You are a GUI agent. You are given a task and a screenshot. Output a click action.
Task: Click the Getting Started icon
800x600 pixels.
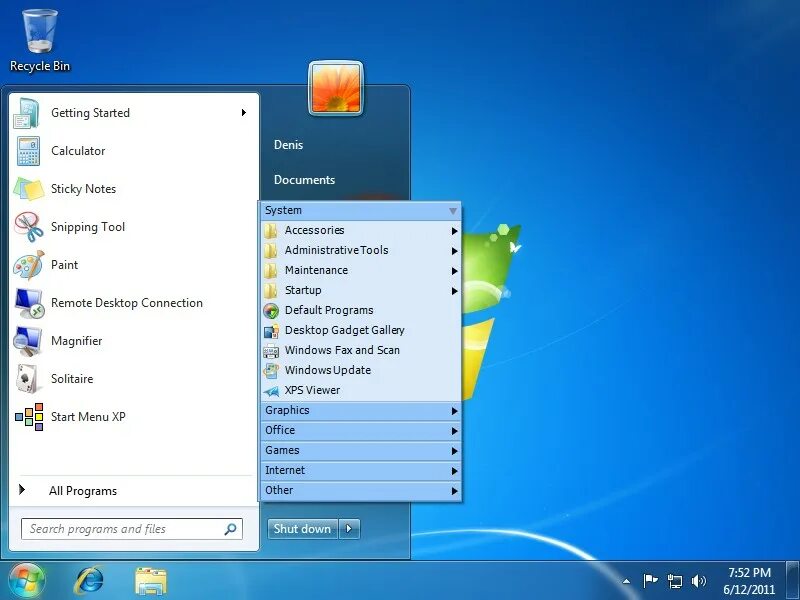point(28,113)
